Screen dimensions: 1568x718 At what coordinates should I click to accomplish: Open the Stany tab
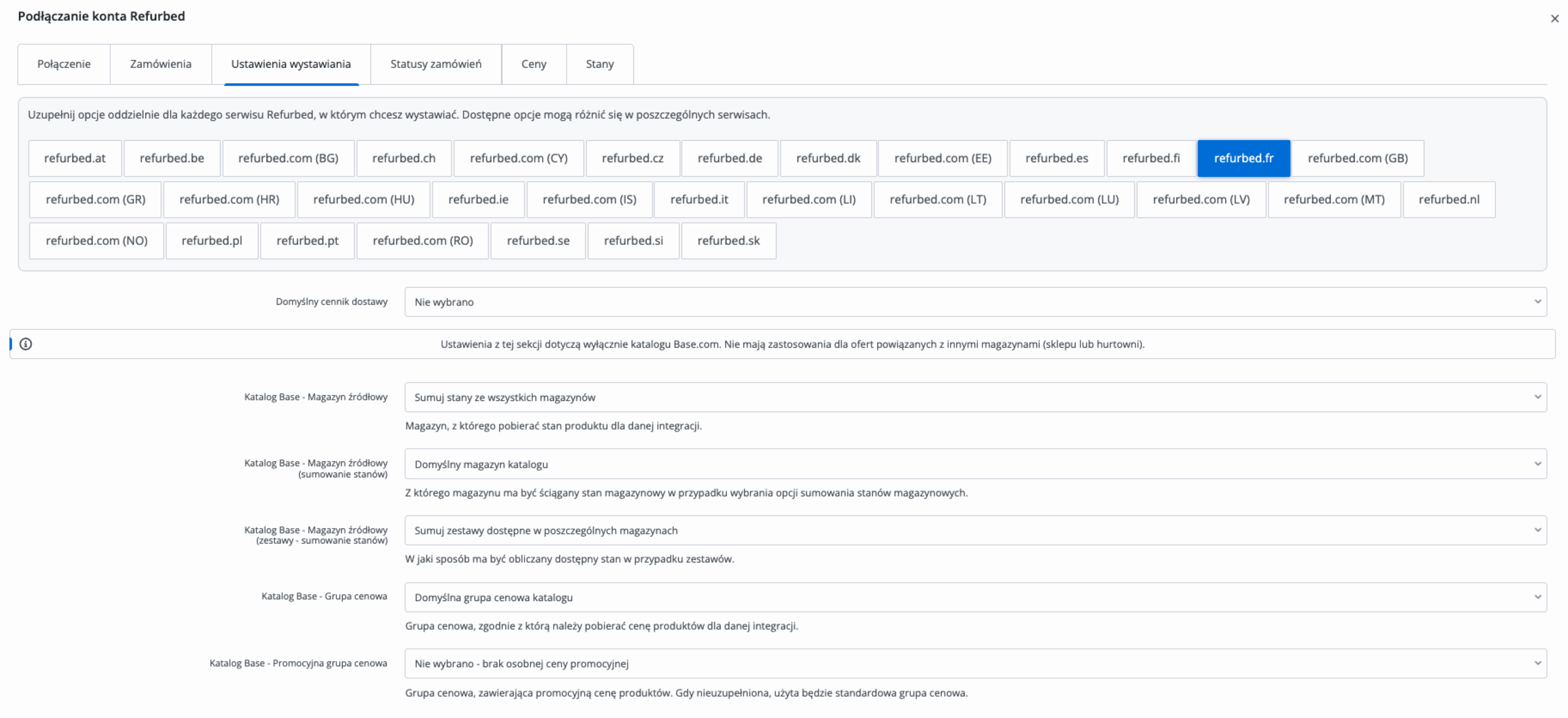[599, 64]
